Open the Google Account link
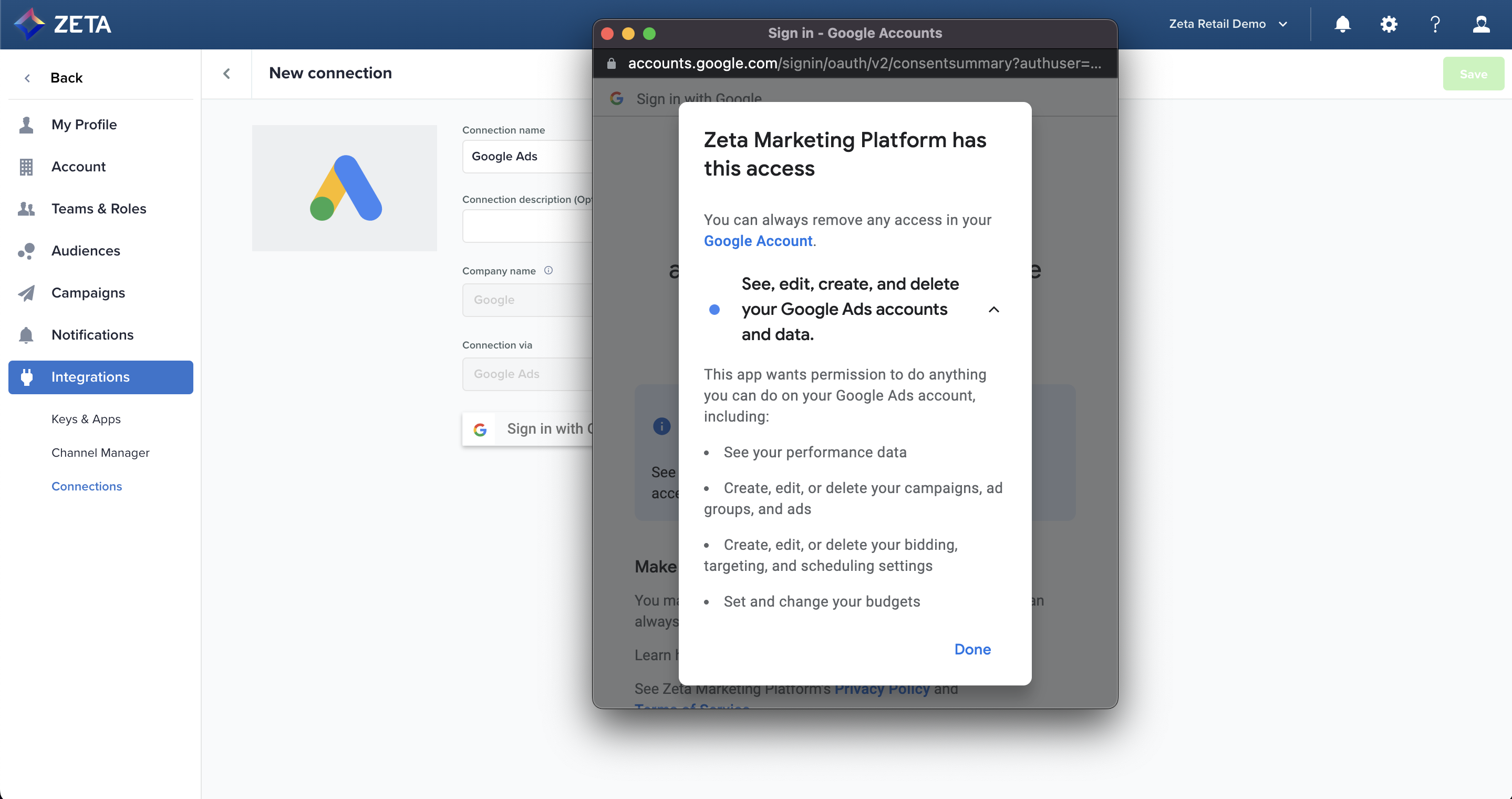 (758, 241)
